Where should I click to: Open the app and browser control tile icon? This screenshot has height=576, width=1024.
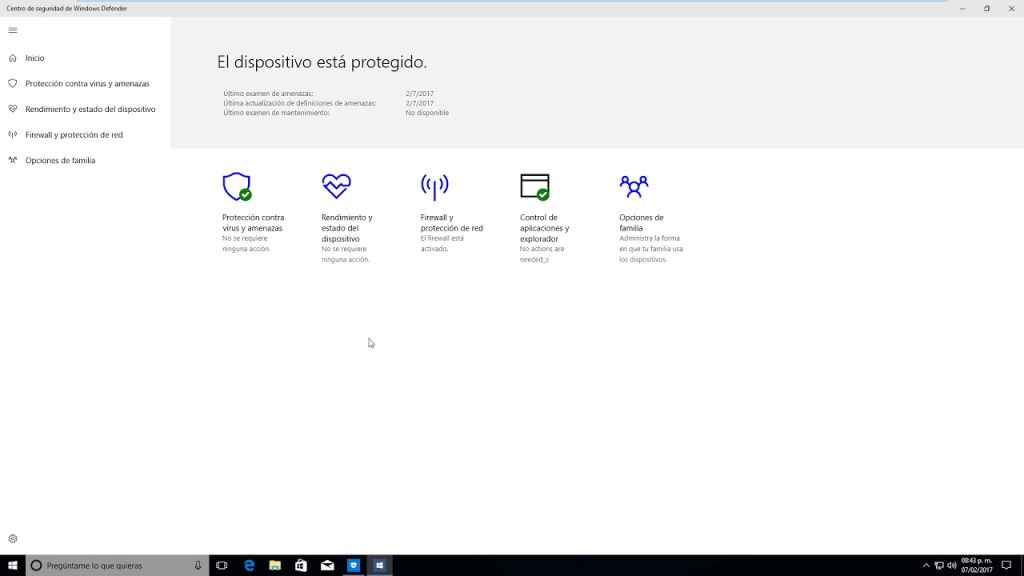tap(535, 187)
